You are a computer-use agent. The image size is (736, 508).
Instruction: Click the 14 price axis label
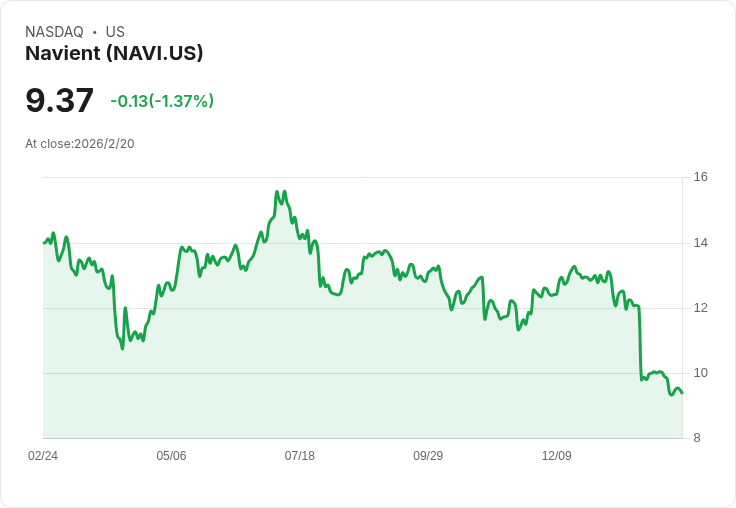point(700,243)
